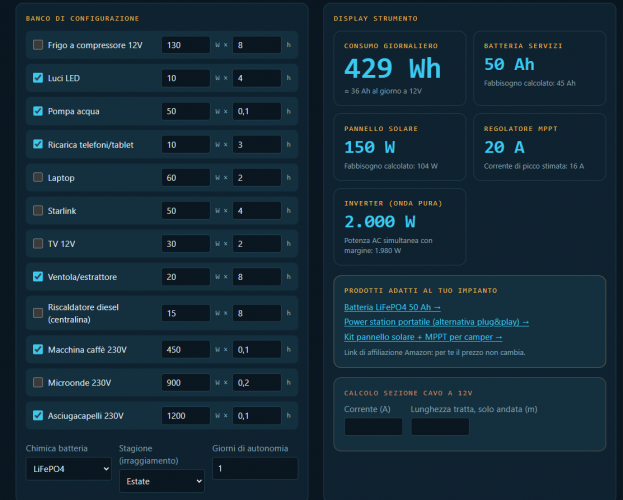
Task: Follow the Power station portatile link
Action: pyautogui.click(x=436, y=322)
